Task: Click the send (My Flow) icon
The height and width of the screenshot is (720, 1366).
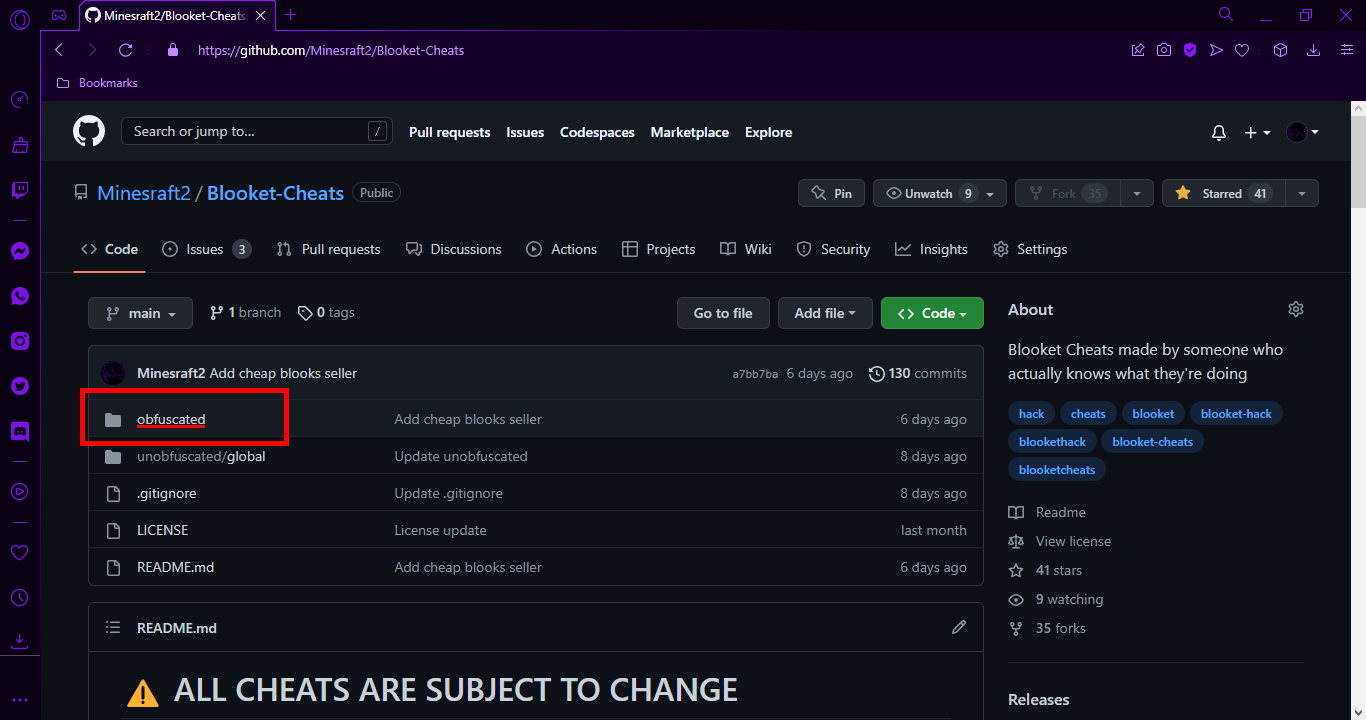Action: tap(1216, 50)
